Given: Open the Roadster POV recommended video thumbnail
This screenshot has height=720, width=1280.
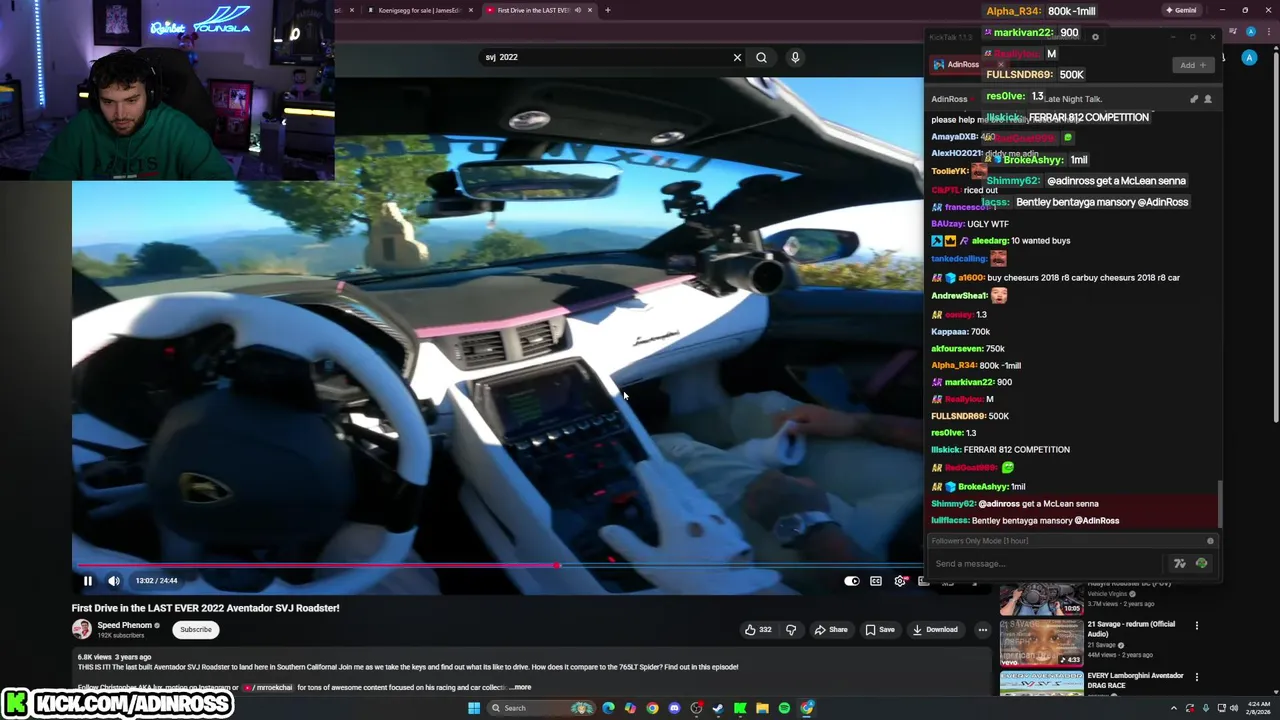Looking at the screenshot, I should tap(1041, 598).
